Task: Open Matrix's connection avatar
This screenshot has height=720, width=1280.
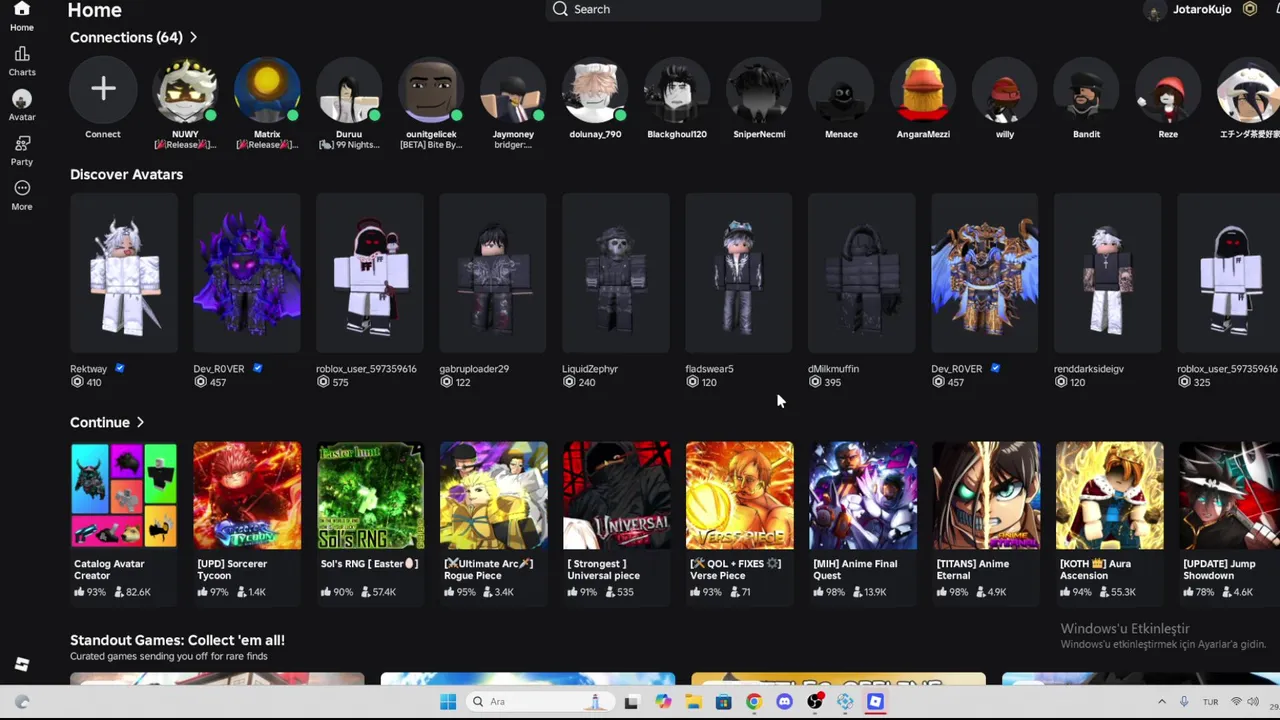Action: pos(267,89)
